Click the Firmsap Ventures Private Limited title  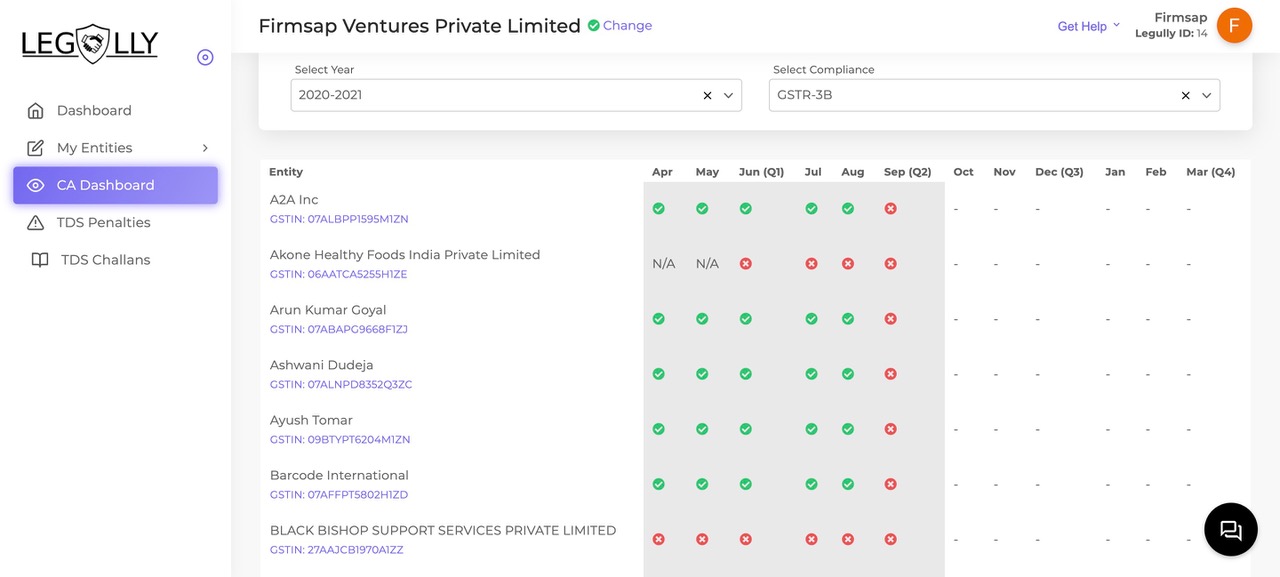point(419,26)
